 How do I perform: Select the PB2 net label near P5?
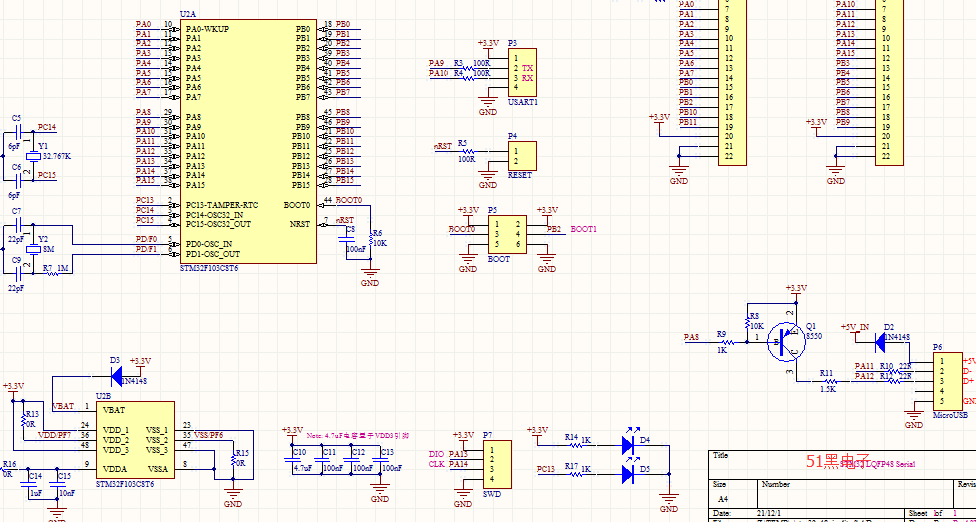pyautogui.click(x=553, y=229)
